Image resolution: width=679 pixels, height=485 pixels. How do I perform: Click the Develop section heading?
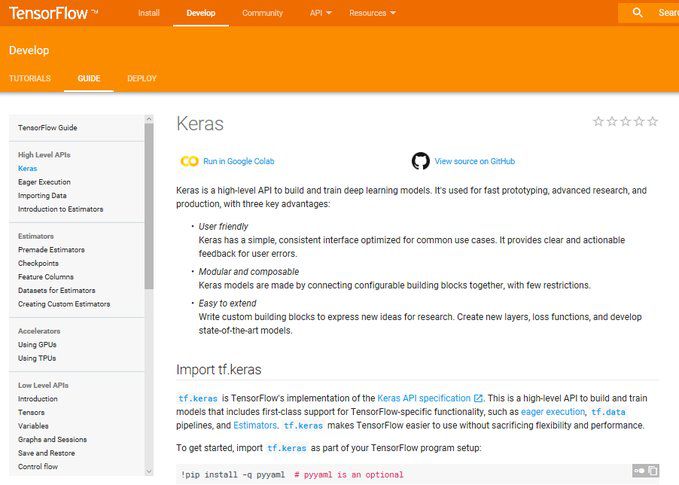[29, 50]
